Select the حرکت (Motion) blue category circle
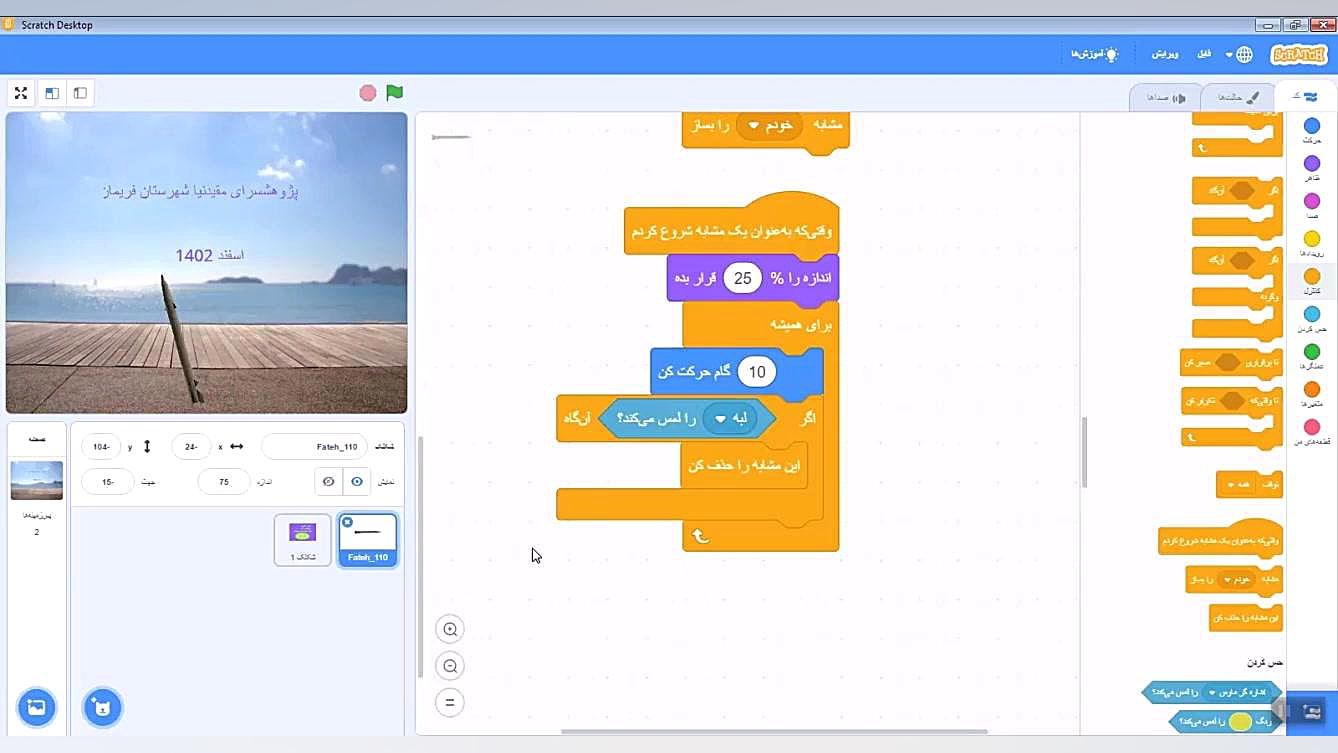Viewport: 1338px width, 753px height. click(1312, 126)
